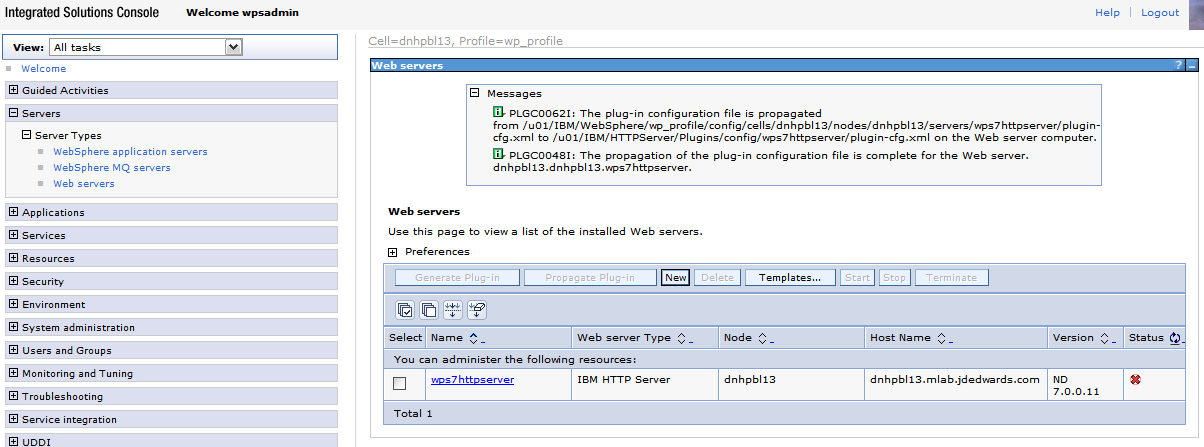
Task: Show the filter view icon
Action: coord(453,310)
